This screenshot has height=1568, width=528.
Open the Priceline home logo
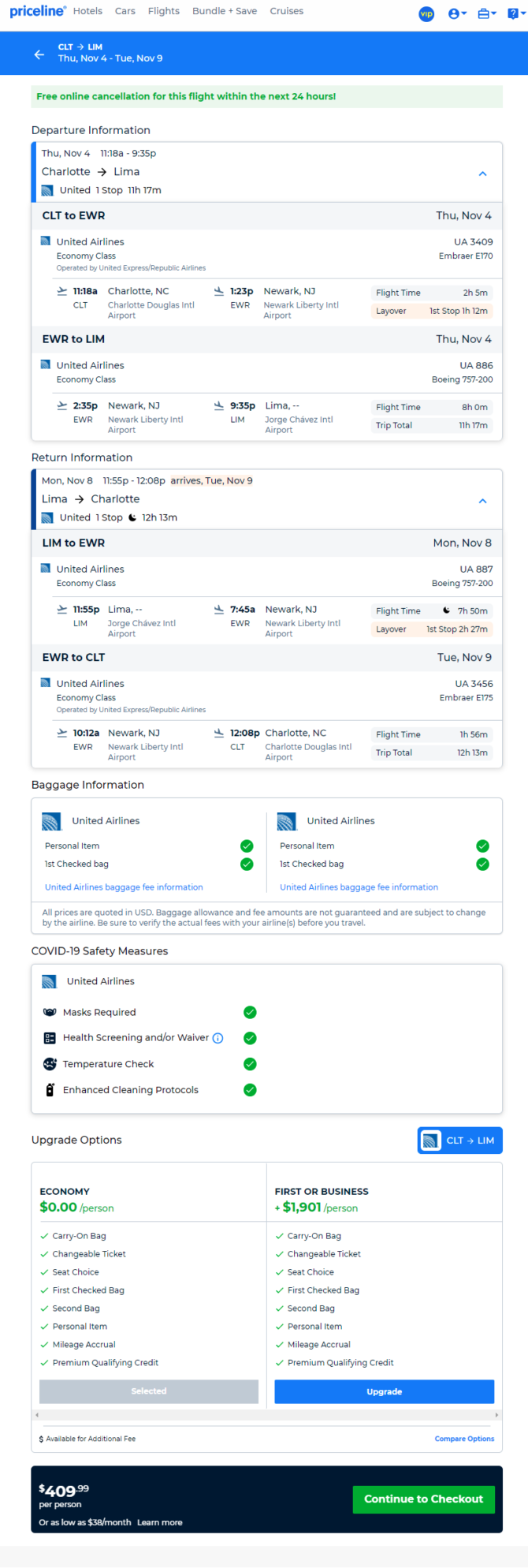tap(38, 11)
